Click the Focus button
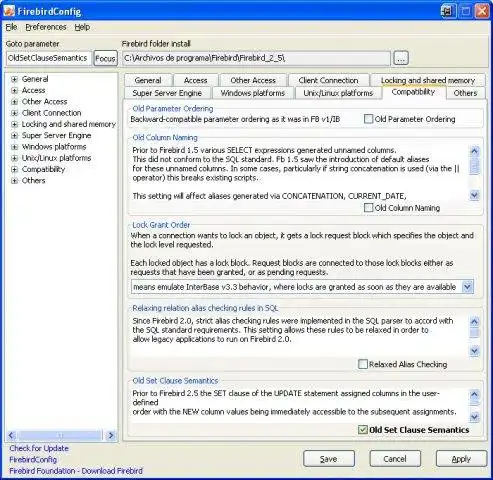Image resolution: width=493 pixels, height=480 pixels. (x=105, y=58)
